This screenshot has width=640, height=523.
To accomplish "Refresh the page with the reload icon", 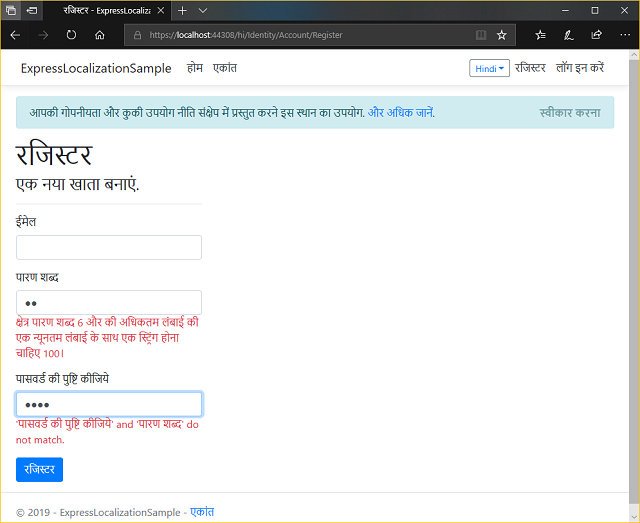I will pyautogui.click(x=71, y=34).
